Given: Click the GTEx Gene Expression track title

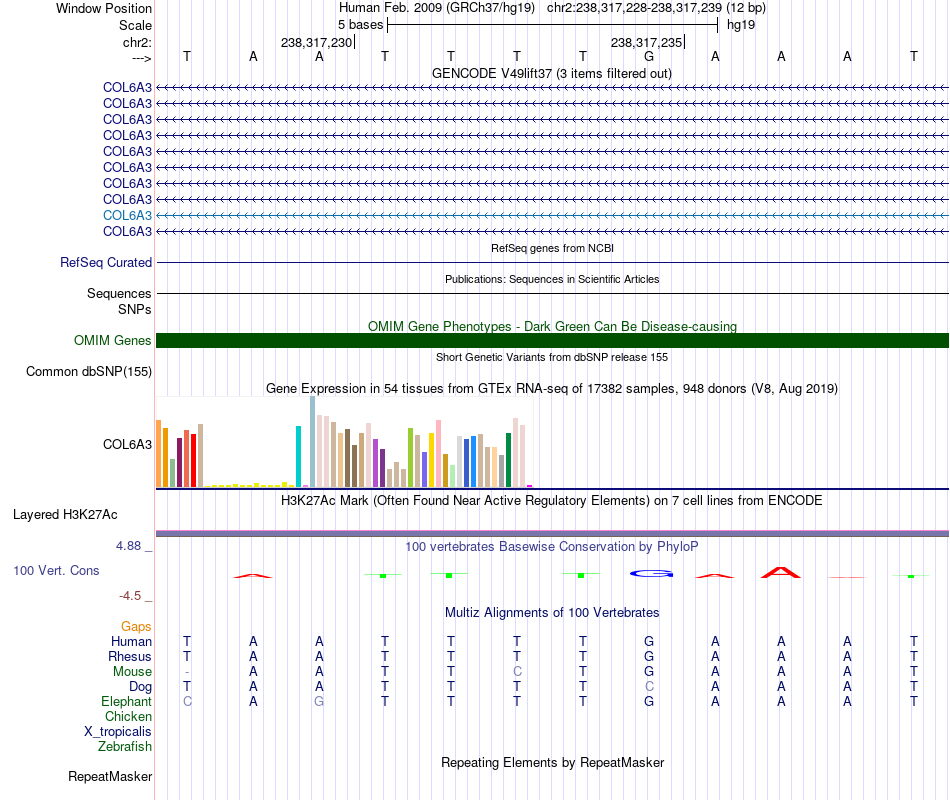Looking at the screenshot, I should coord(552,388).
